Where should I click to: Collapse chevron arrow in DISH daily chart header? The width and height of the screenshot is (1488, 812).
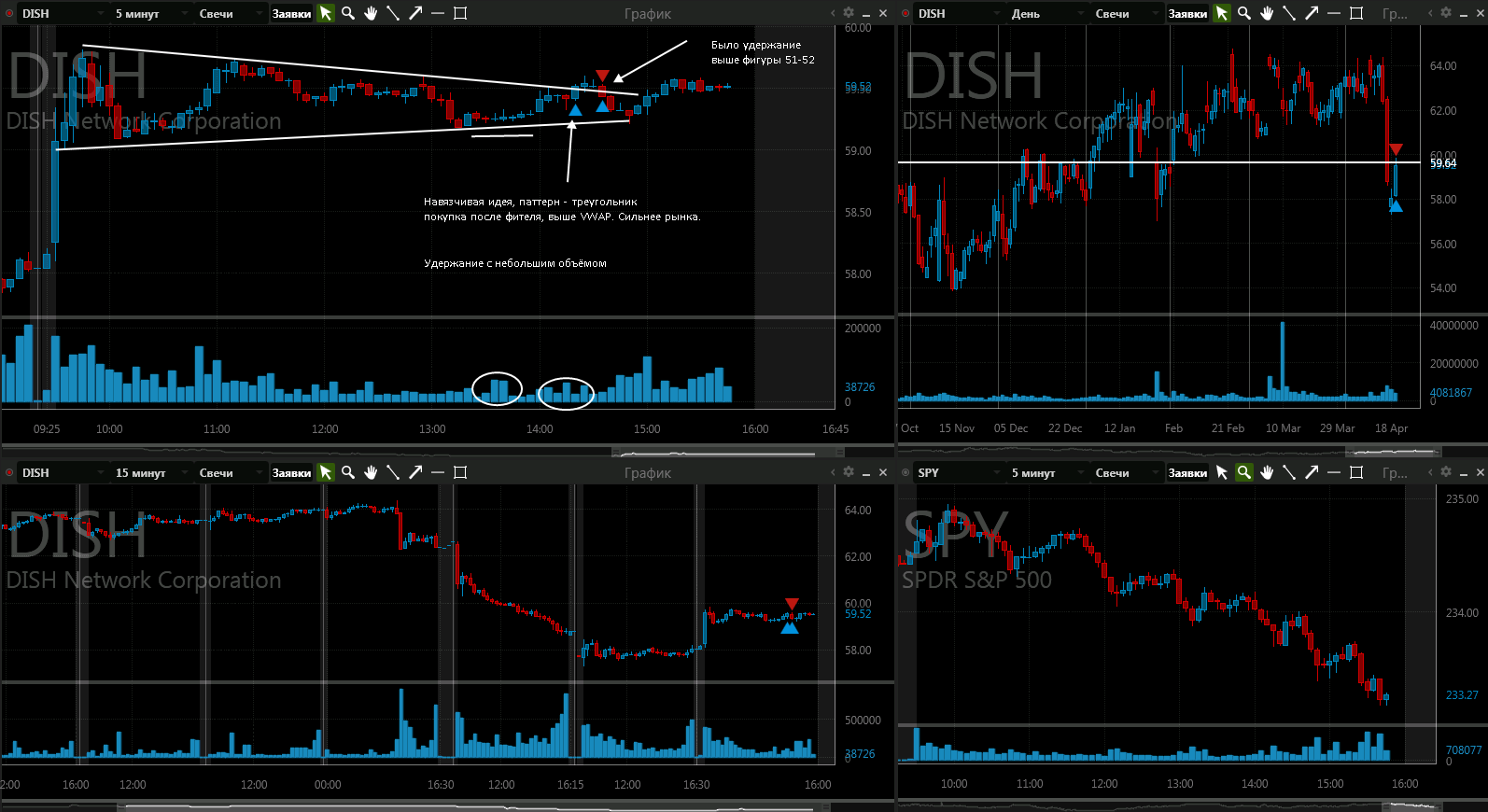click(1430, 13)
